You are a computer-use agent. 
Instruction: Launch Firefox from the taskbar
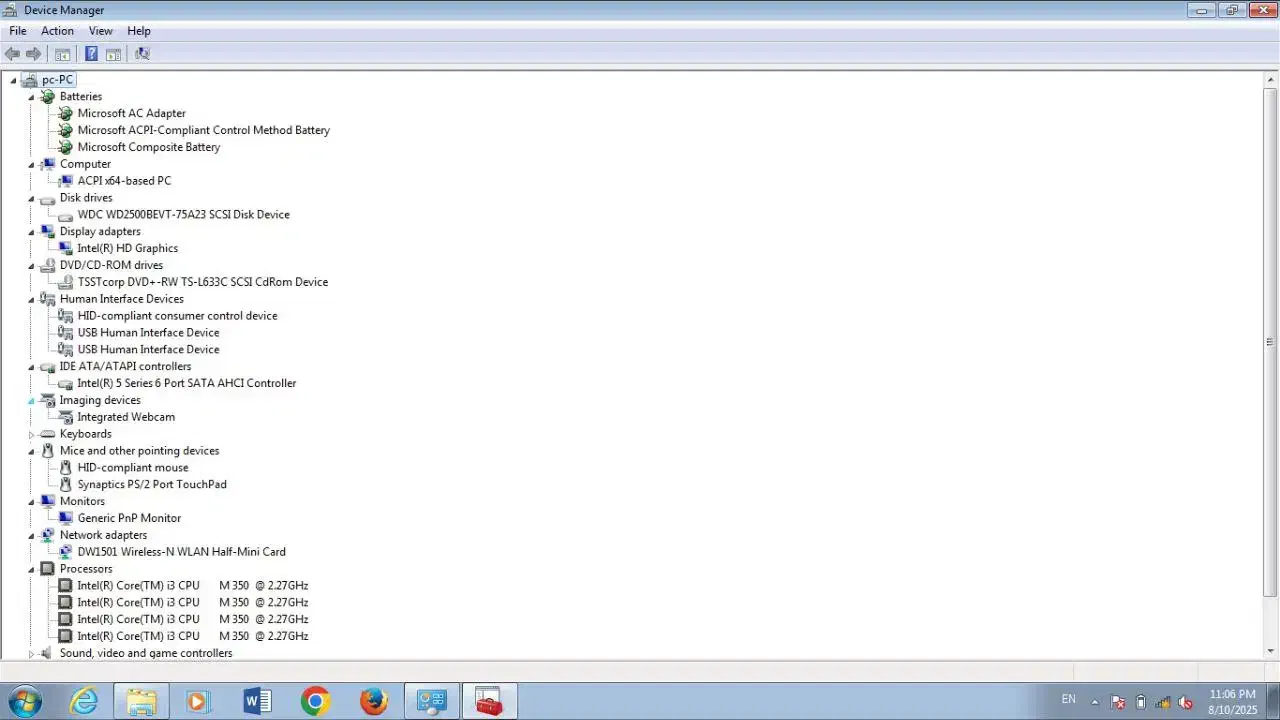tap(373, 702)
